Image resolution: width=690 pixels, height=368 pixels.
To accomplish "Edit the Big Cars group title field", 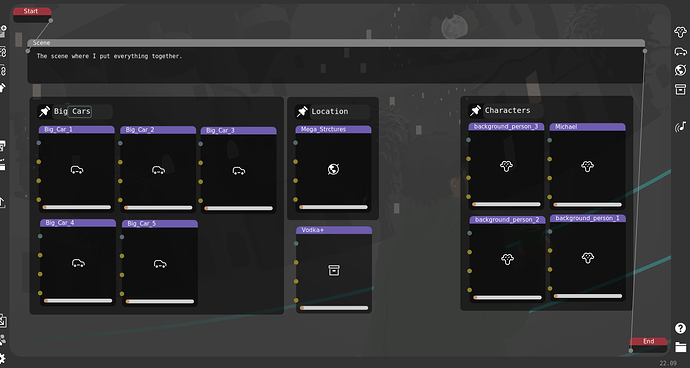I will coord(82,111).
